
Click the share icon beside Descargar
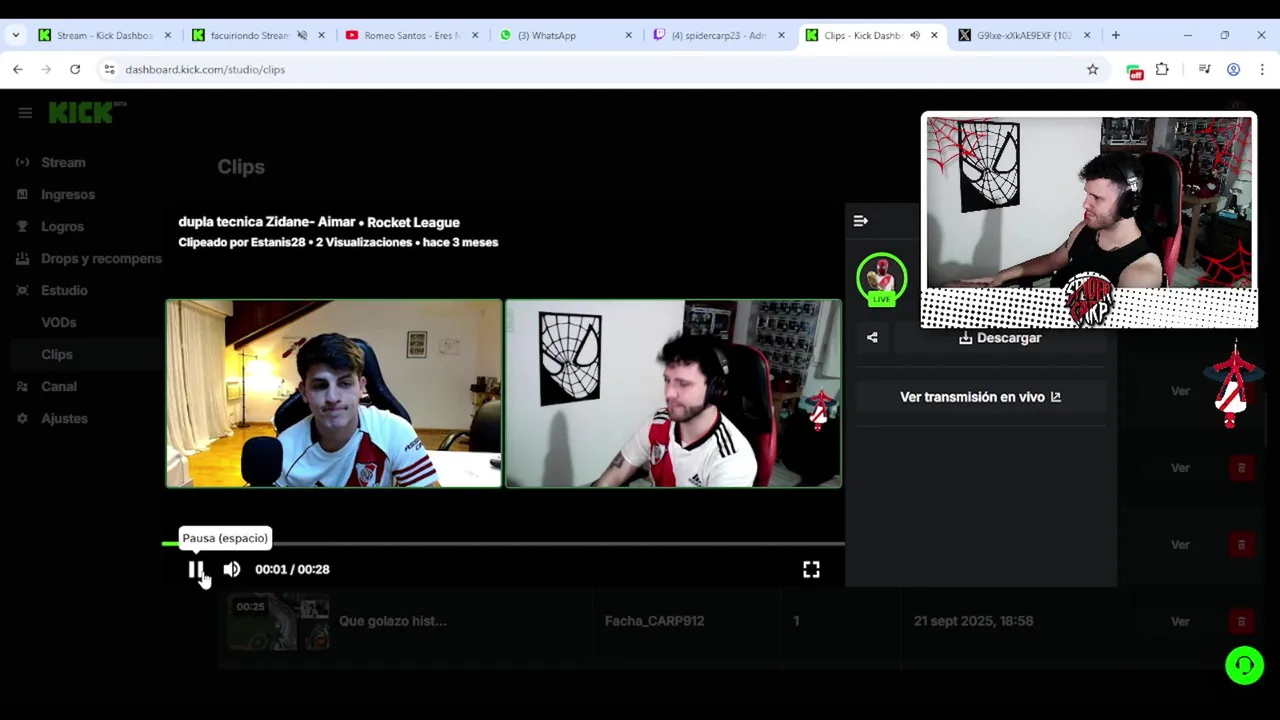tap(872, 338)
